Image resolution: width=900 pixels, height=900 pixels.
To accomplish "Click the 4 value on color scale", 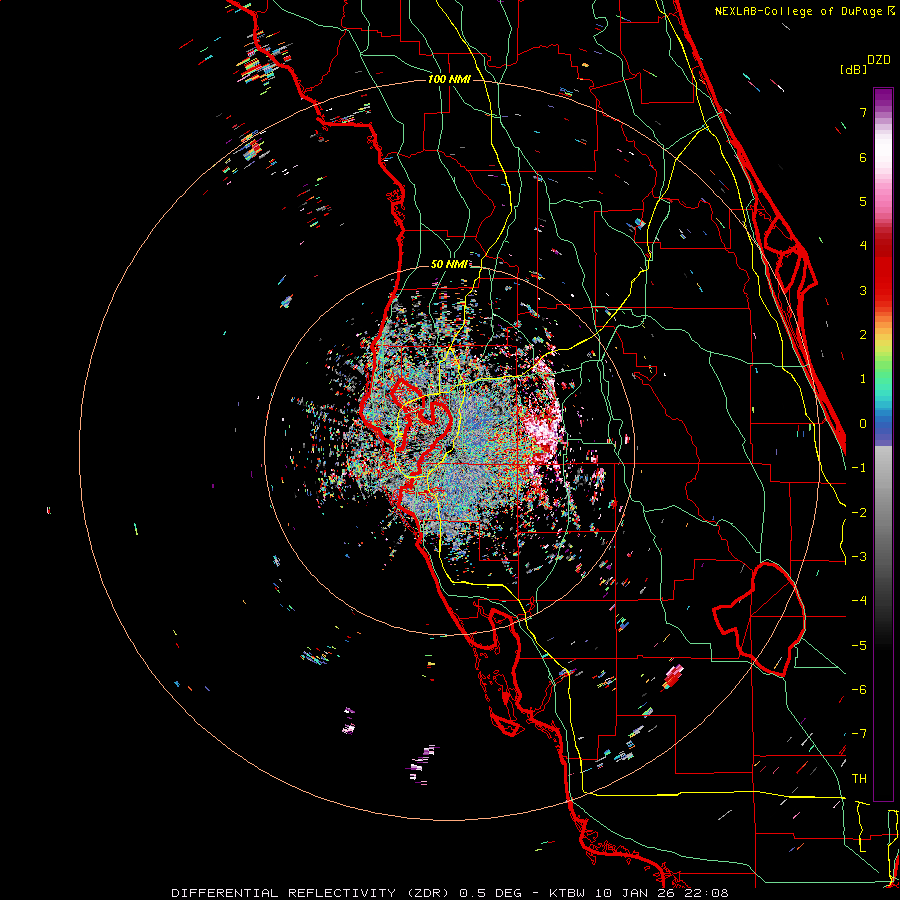I will pos(863,246).
